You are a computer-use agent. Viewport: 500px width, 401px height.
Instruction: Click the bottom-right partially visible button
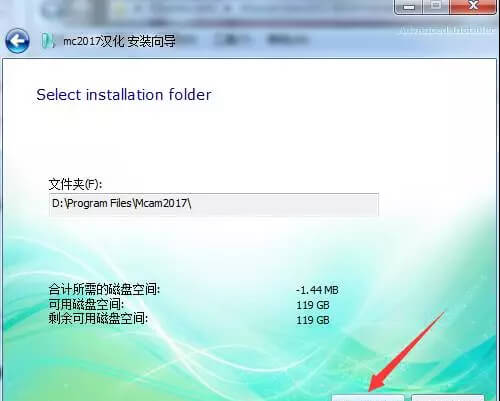[448, 398]
